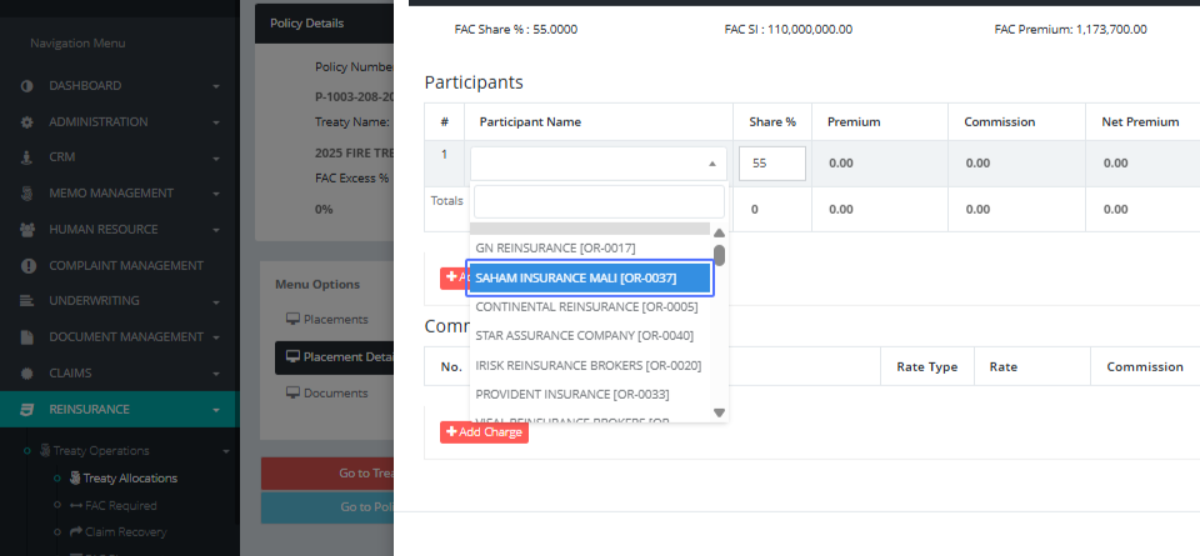Screen dimensions: 1200x556
Task: Click the Human Resource people icon
Action: point(27,229)
